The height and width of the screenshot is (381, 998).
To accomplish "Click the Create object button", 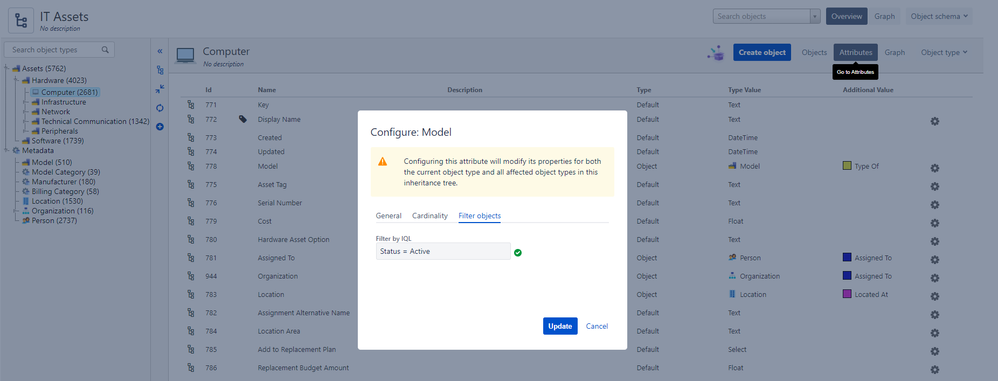I will [x=762, y=52].
